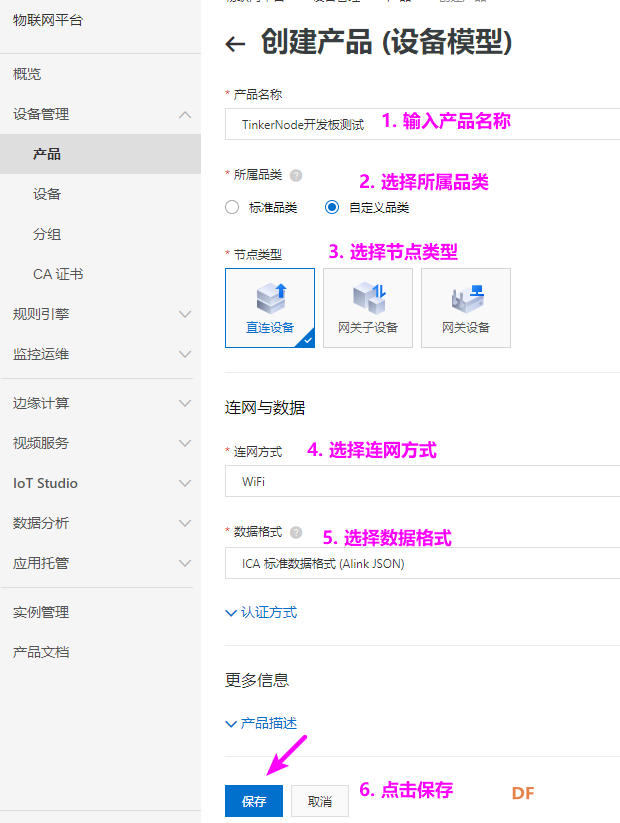Expand the 认证方式 section
Screen dimensions: 620x823
261,613
